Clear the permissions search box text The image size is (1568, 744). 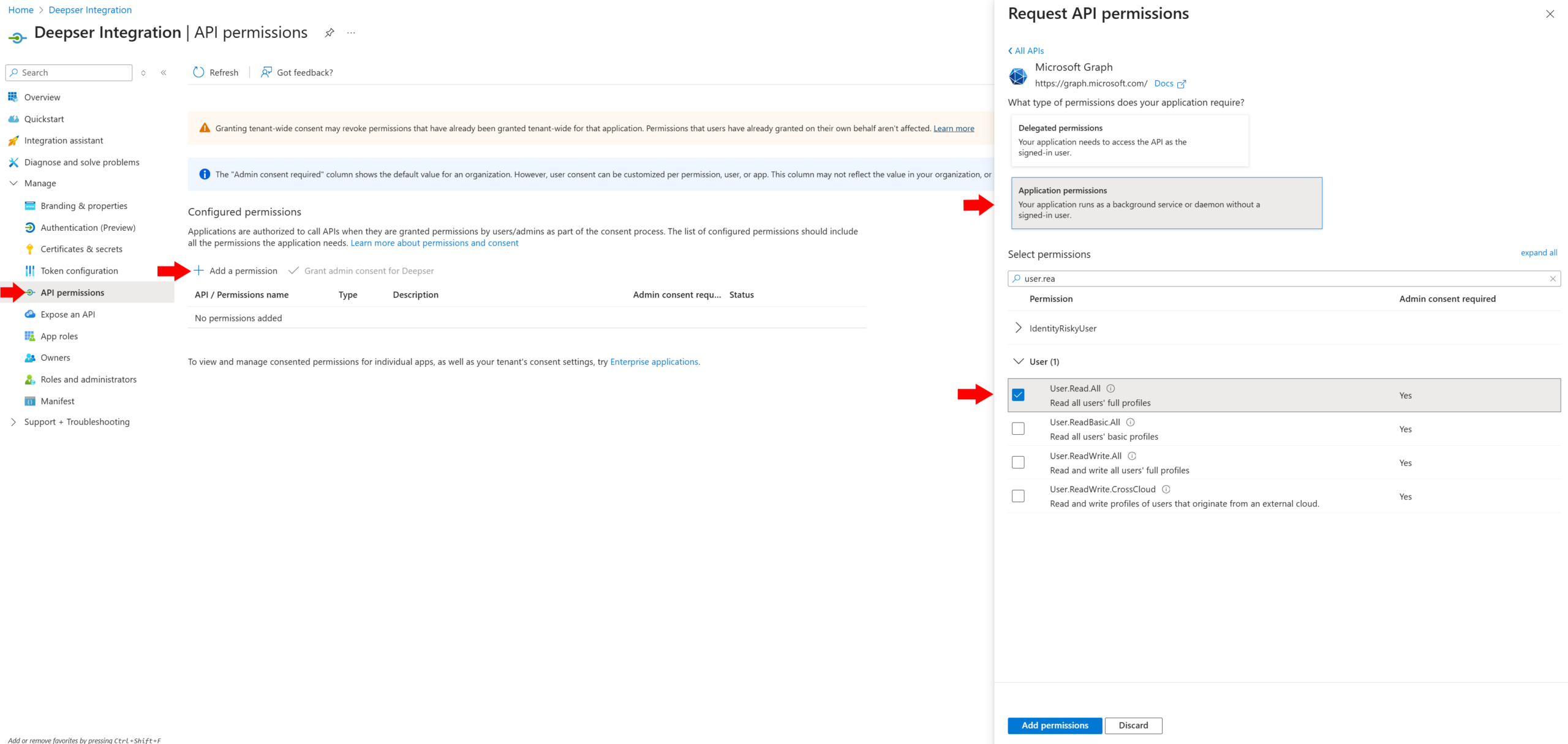pyautogui.click(x=1553, y=279)
